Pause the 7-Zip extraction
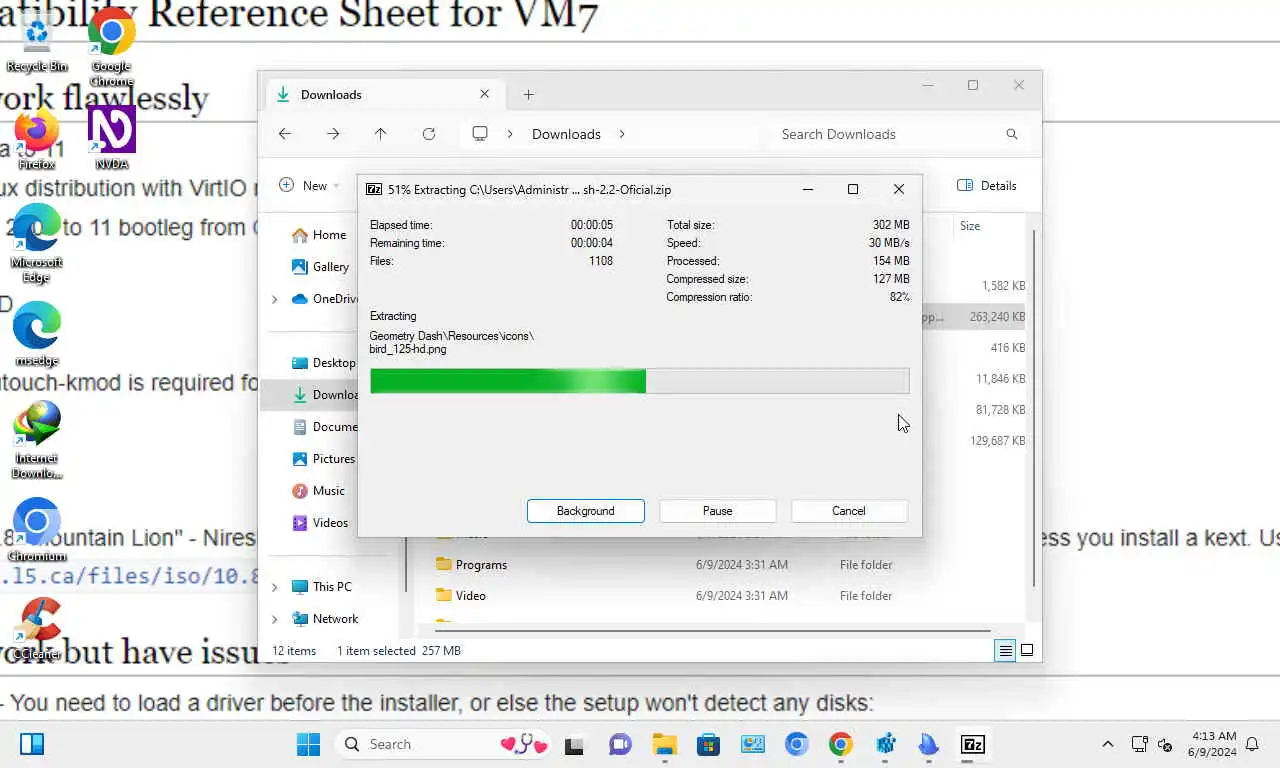The height and width of the screenshot is (768, 1280). [x=717, y=511]
